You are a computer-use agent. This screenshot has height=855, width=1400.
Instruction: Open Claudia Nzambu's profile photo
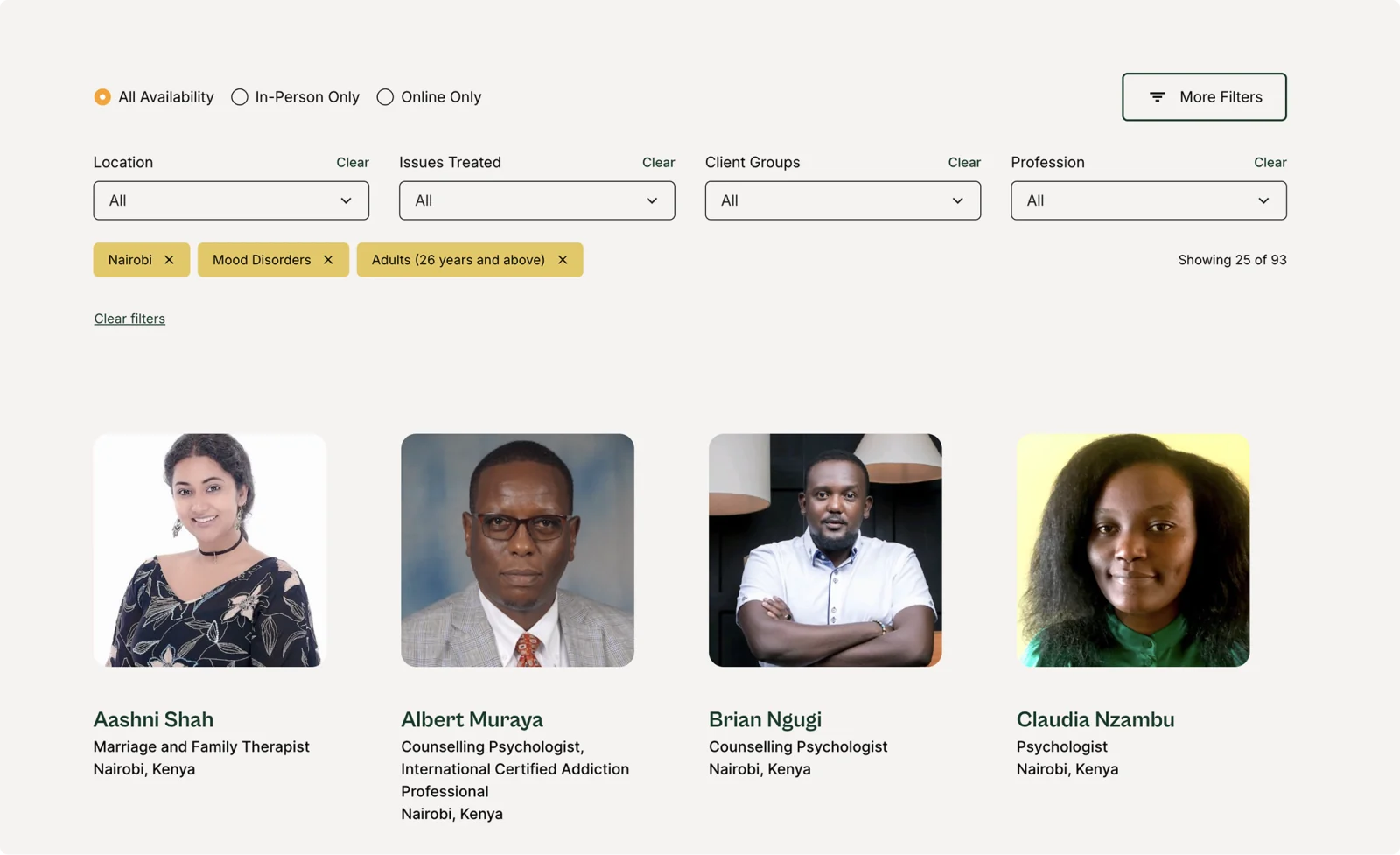point(1133,550)
